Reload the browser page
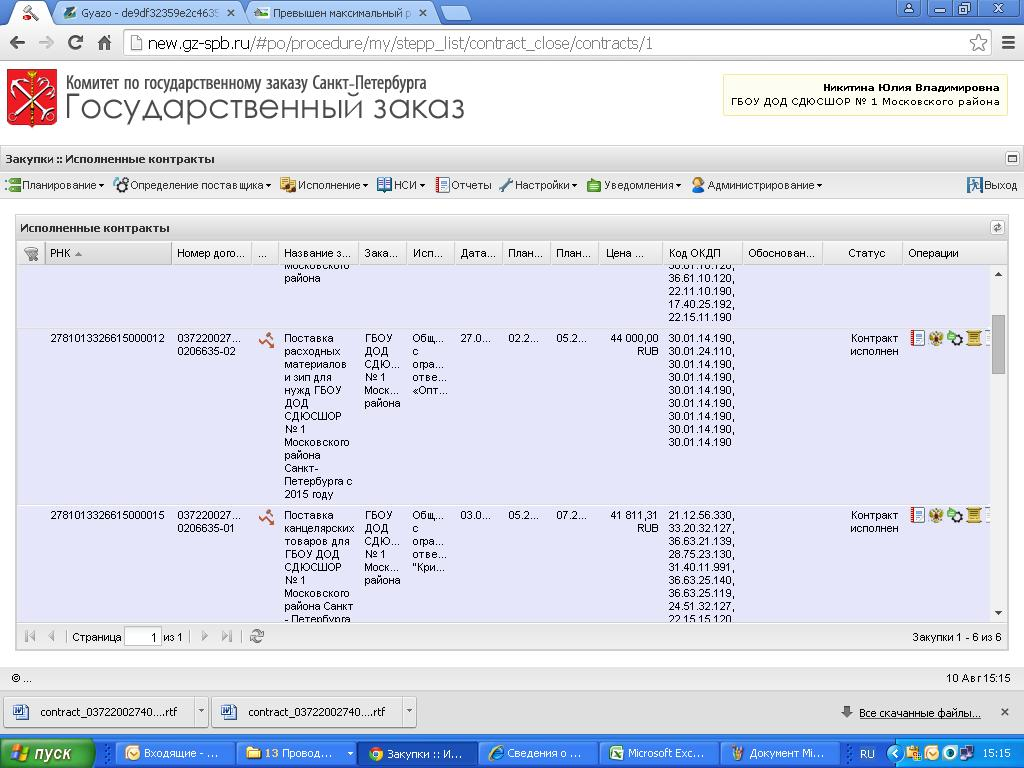Image resolution: width=1024 pixels, height=768 pixels. tap(75, 43)
